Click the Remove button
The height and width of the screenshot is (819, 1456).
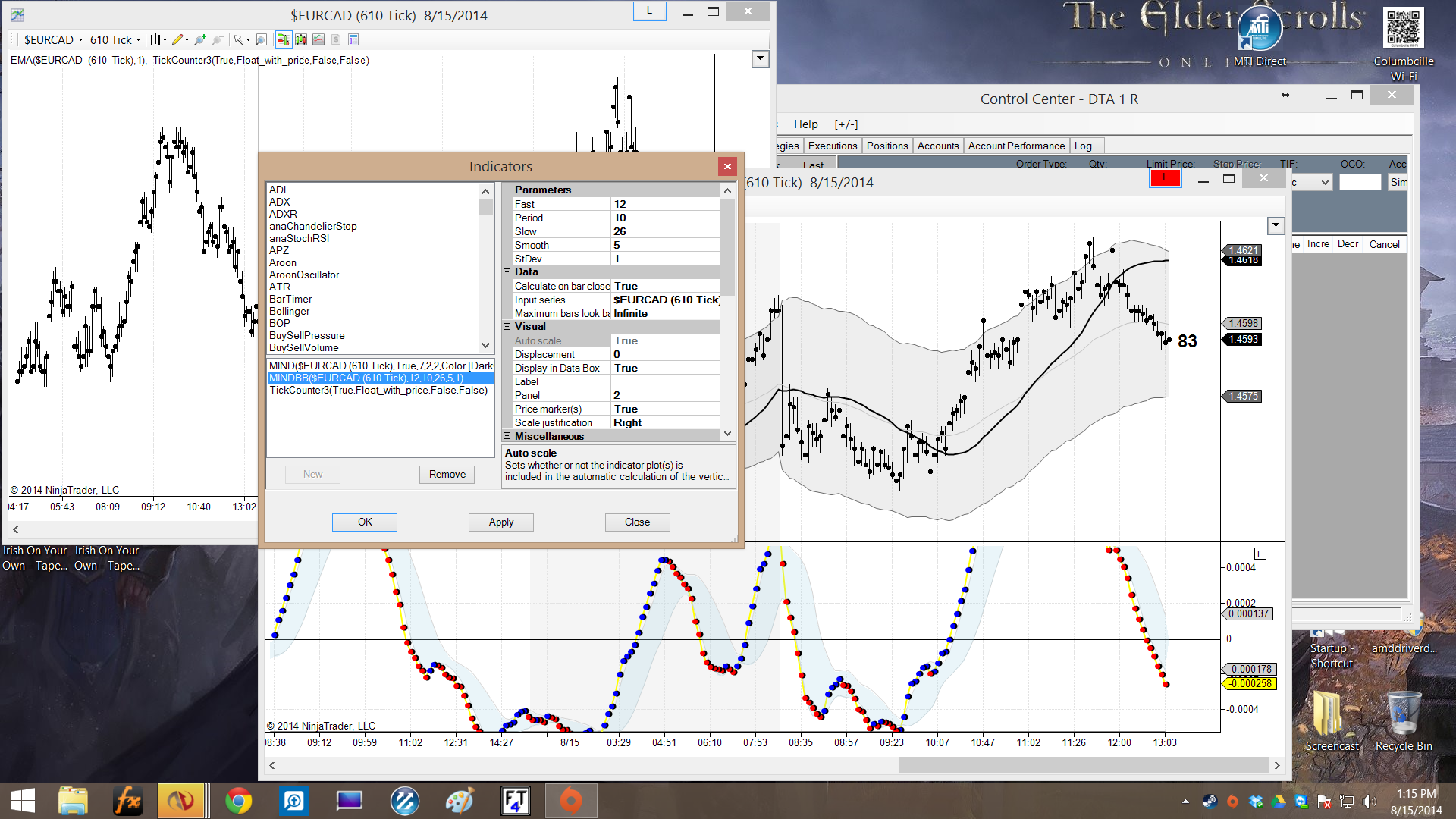click(x=447, y=474)
